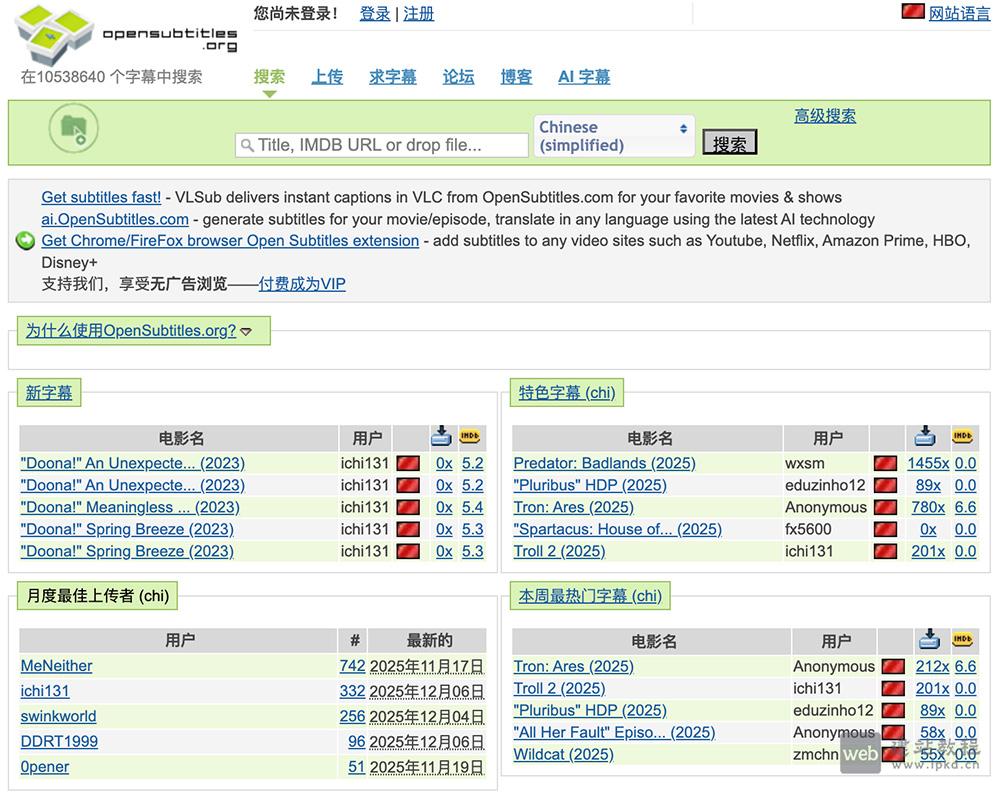The height and width of the screenshot is (792, 1000).
Task: Click the red flag beside 网站语言
Action: 912,12
